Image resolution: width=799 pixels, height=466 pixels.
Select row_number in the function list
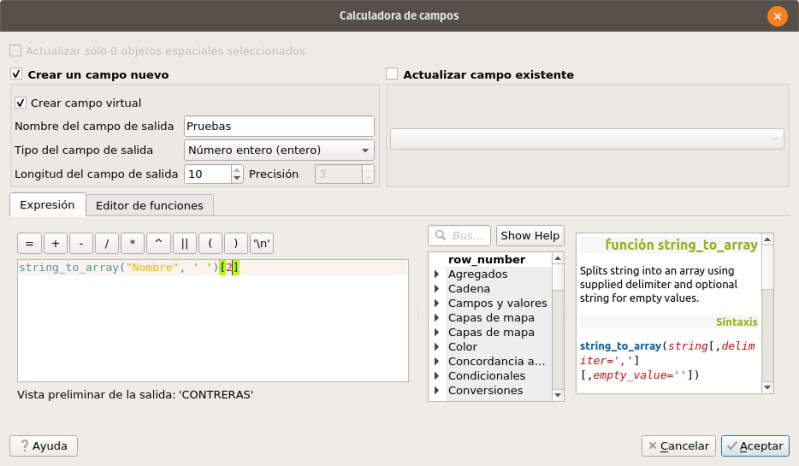(x=487, y=259)
